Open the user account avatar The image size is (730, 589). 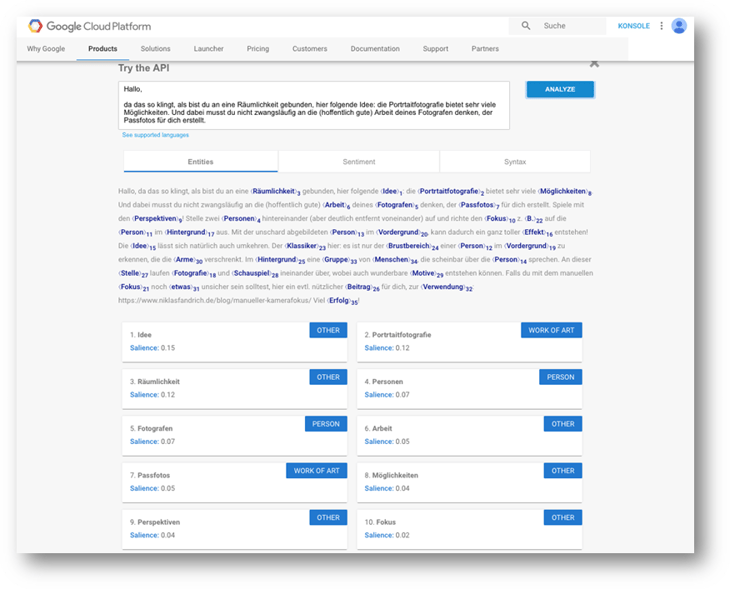click(679, 26)
